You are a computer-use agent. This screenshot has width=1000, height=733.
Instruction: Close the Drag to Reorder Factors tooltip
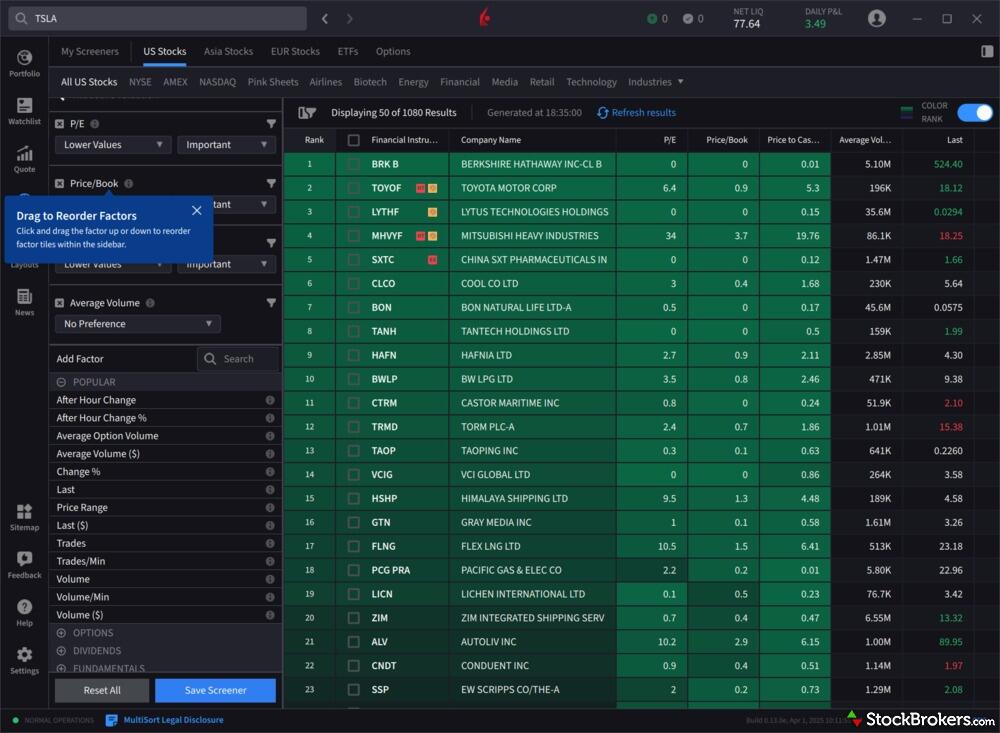(196, 211)
